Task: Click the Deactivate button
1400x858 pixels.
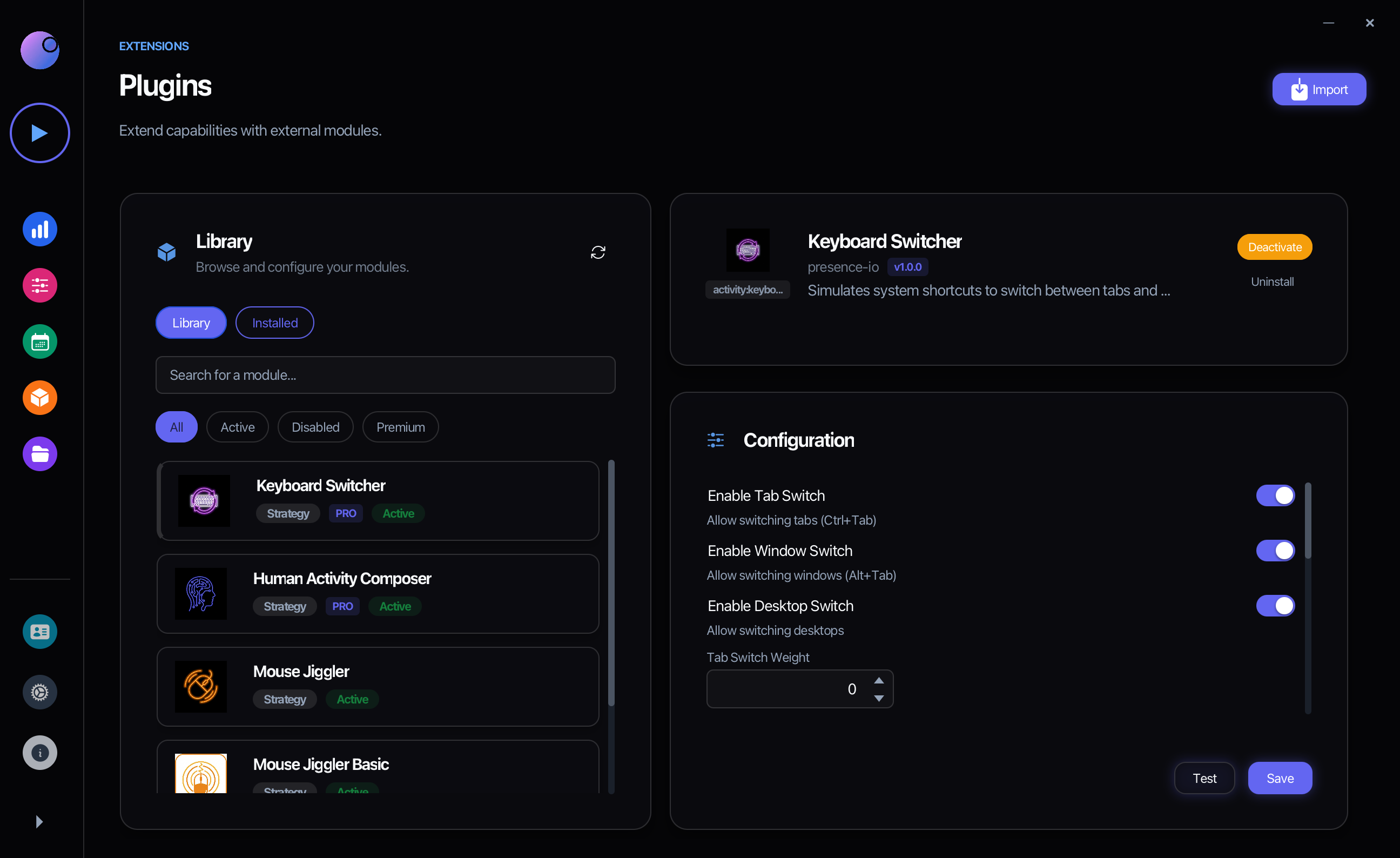Action: [1275, 247]
